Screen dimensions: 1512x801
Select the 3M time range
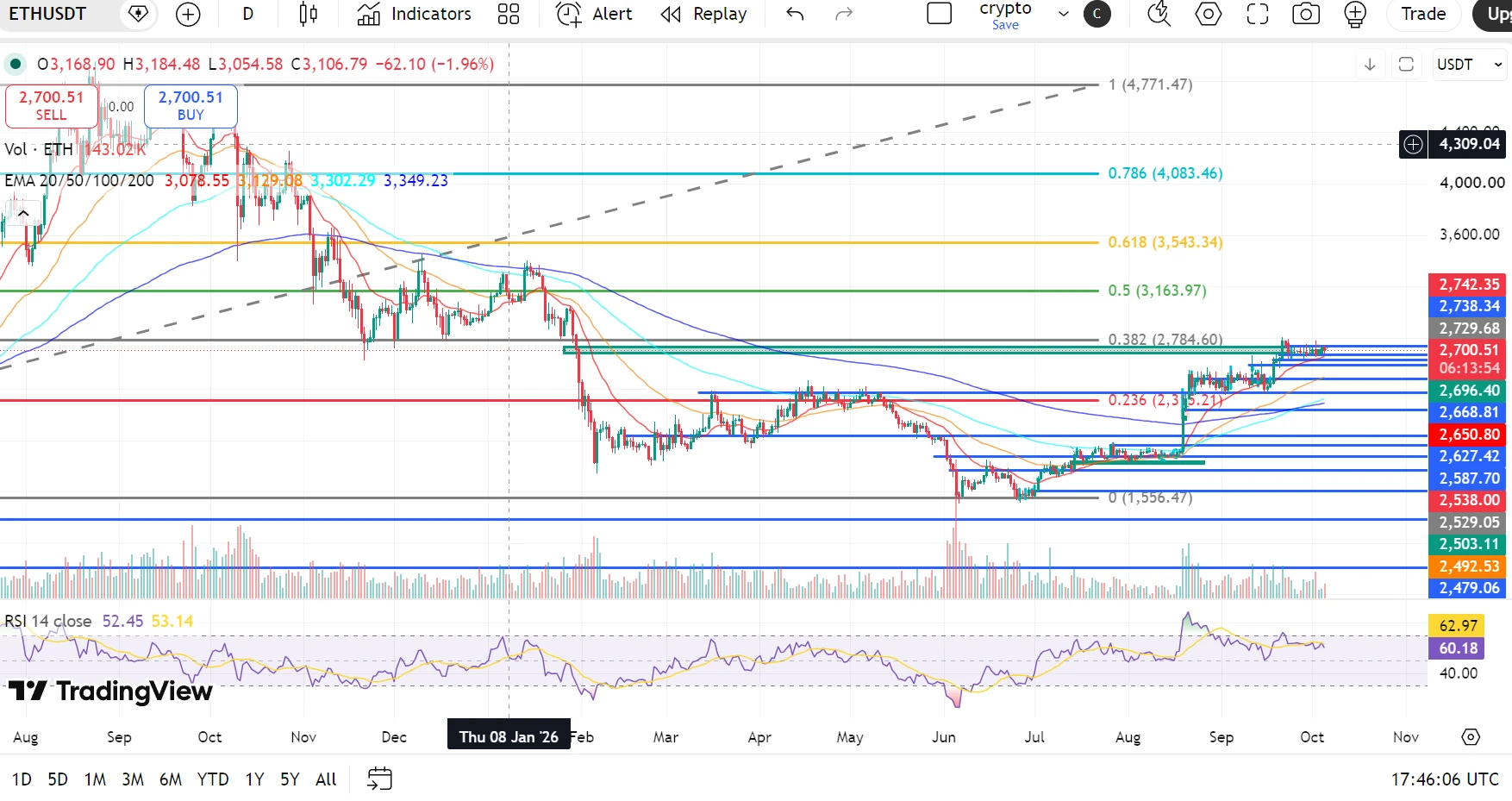(x=133, y=779)
